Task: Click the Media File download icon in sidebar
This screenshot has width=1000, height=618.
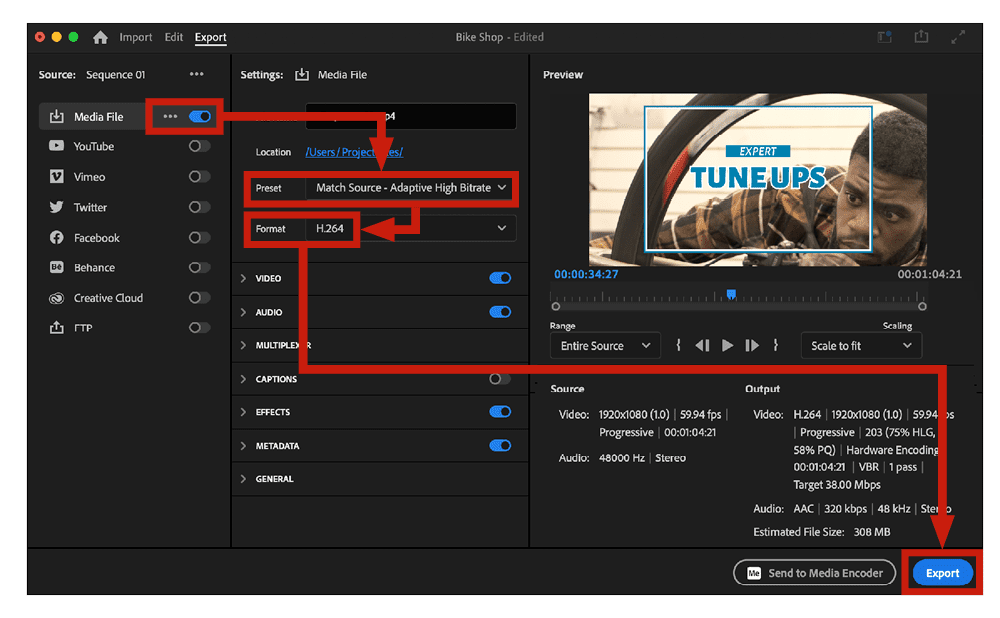Action: (x=57, y=116)
